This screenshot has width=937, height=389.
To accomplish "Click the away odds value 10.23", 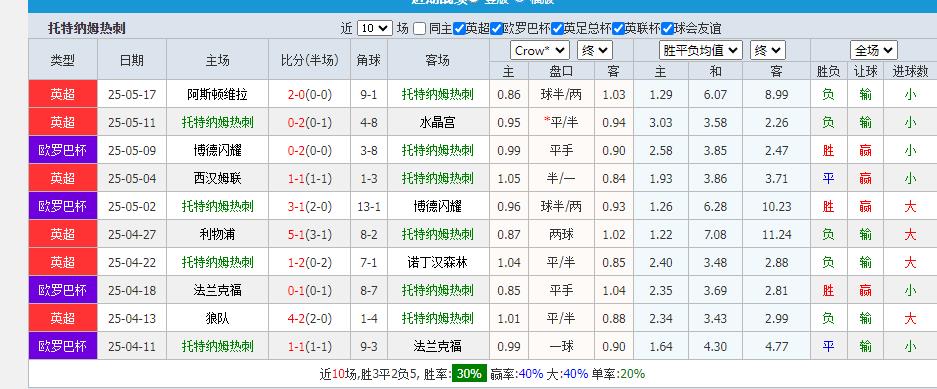I will click(x=777, y=206).
